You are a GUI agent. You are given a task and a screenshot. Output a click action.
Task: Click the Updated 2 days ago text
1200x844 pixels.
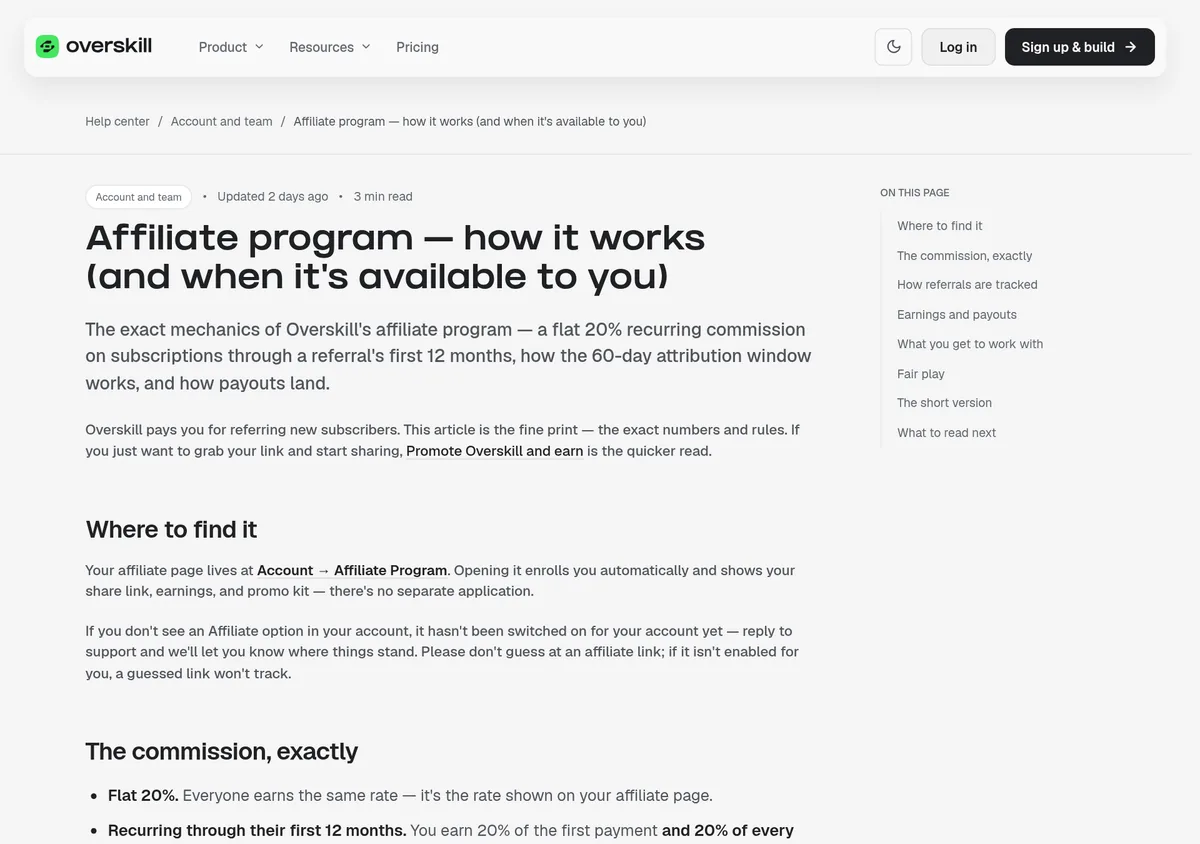click(273, 197)
